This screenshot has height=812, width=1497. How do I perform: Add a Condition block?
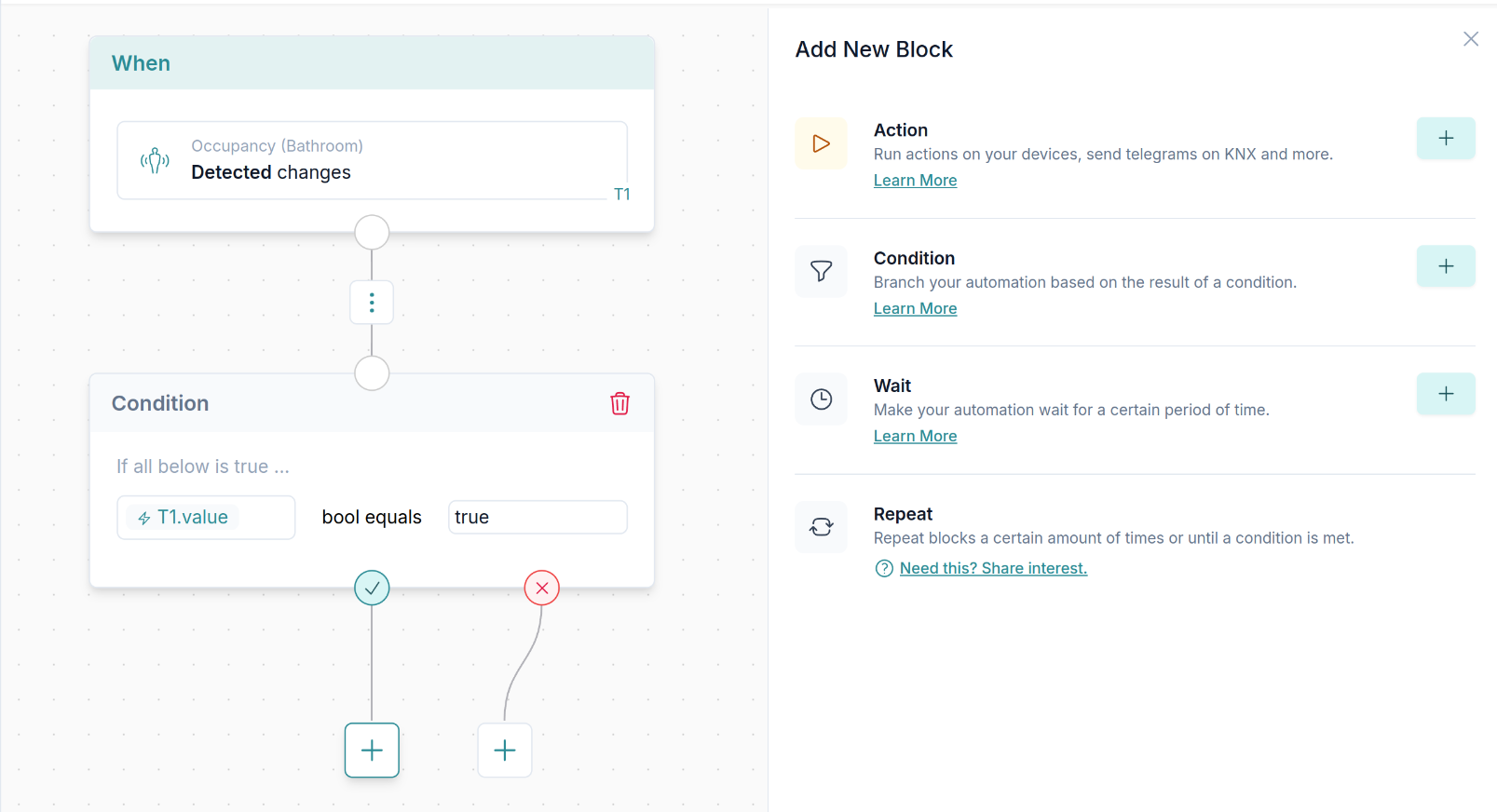[x=1445, y=266]
